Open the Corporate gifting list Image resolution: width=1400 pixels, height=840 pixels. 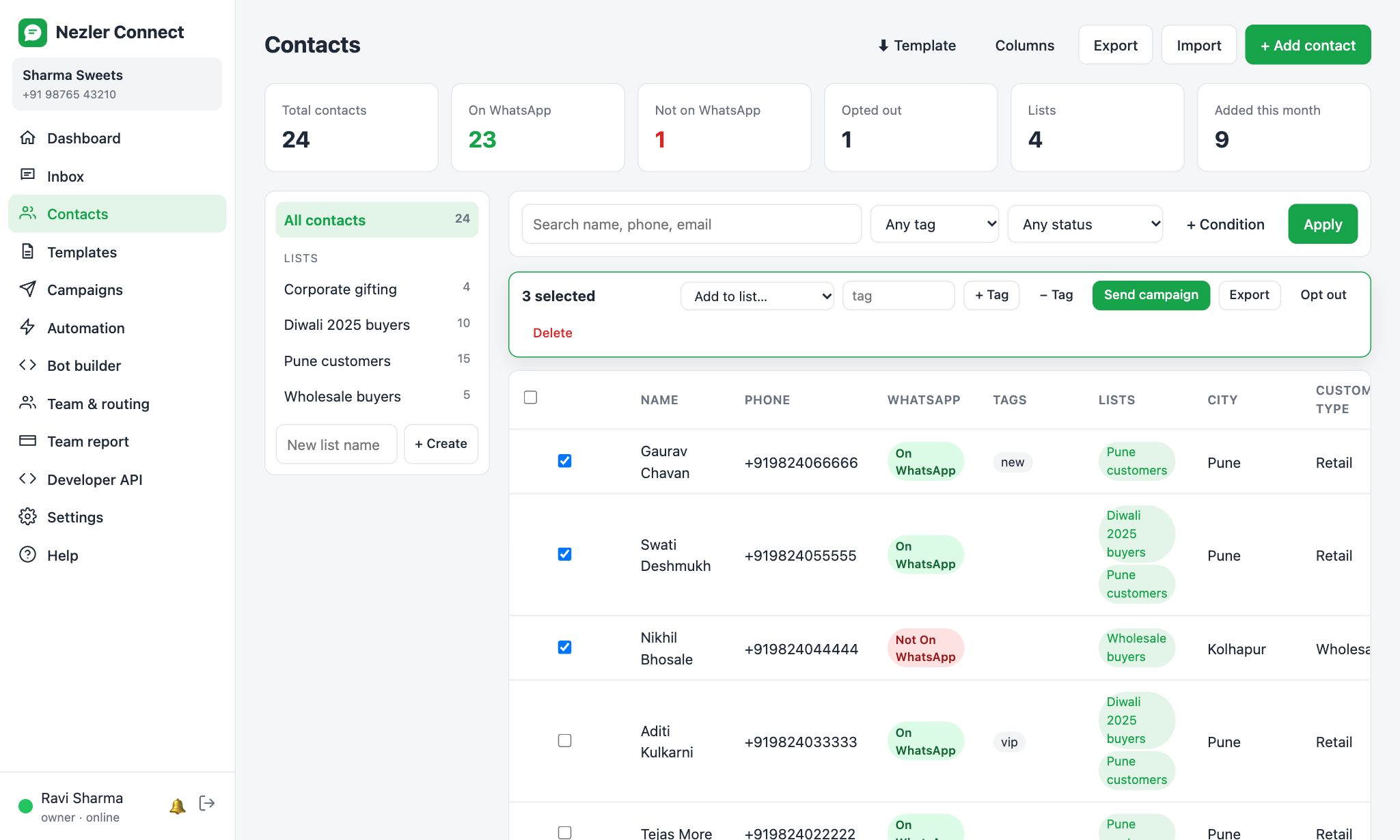(x=376, y=289)
